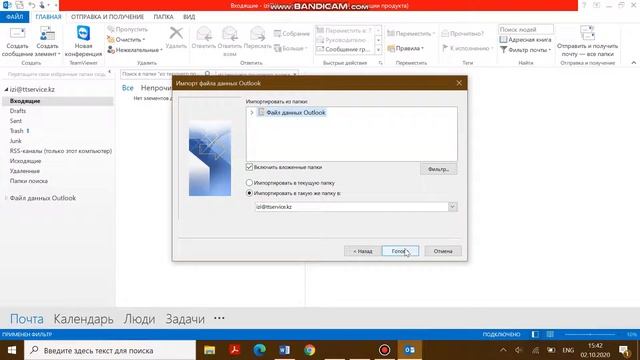Click the Reply All icon
Image resolution: width=640 pixels, height=360 pixels.
click(230, 34)
